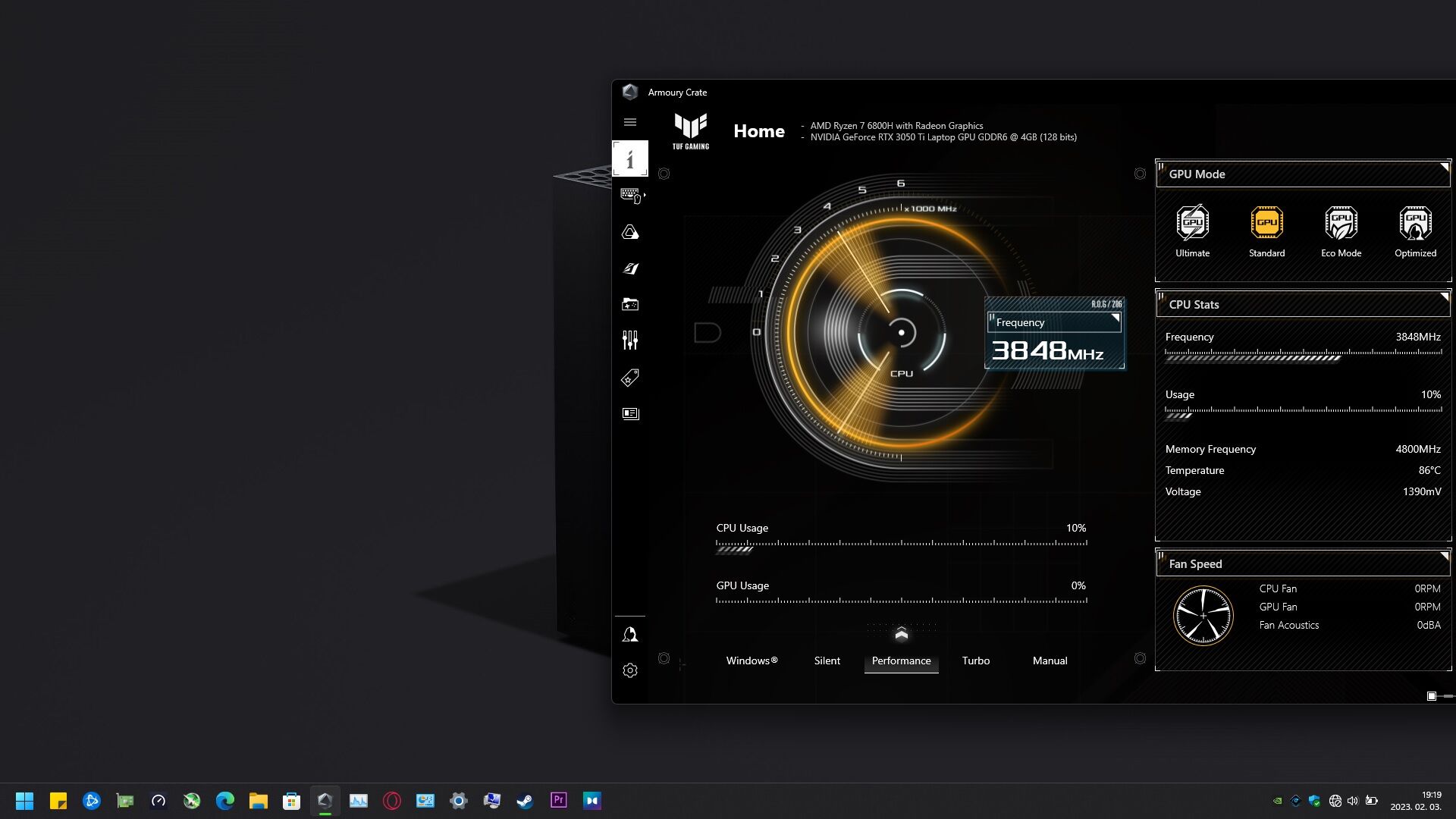Click the Fan Speed panel corner expander
This screenshot has height=819, width=1456.
point(1445,557)
